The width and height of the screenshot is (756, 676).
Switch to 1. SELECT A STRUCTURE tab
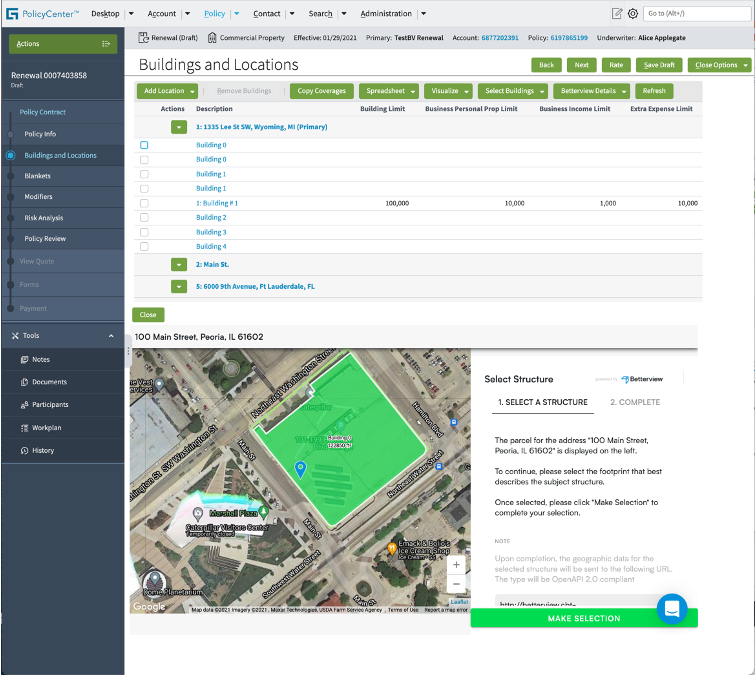tap(543, 403)
